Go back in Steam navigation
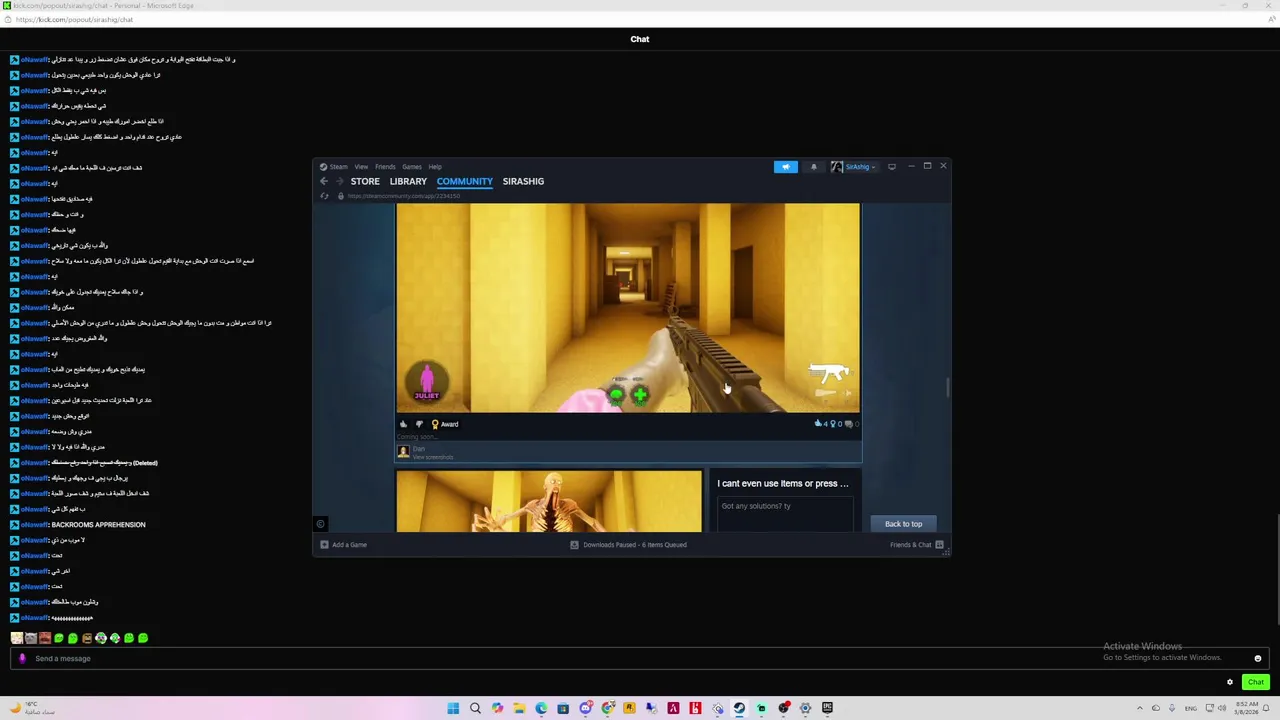The image size is (1280, 720). (324, 181)
